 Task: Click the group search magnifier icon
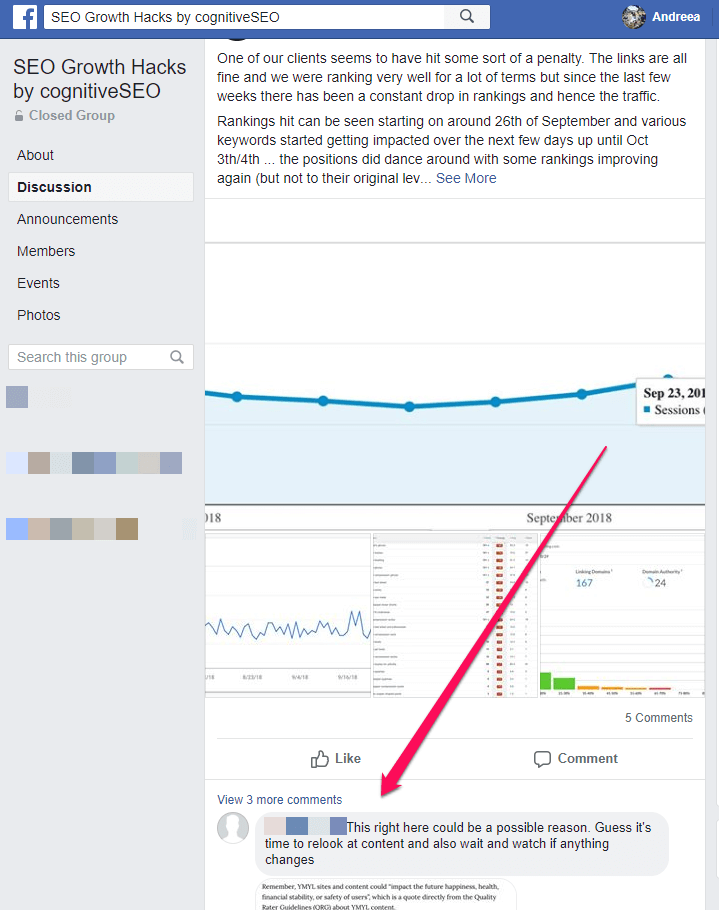pos(177,357)
